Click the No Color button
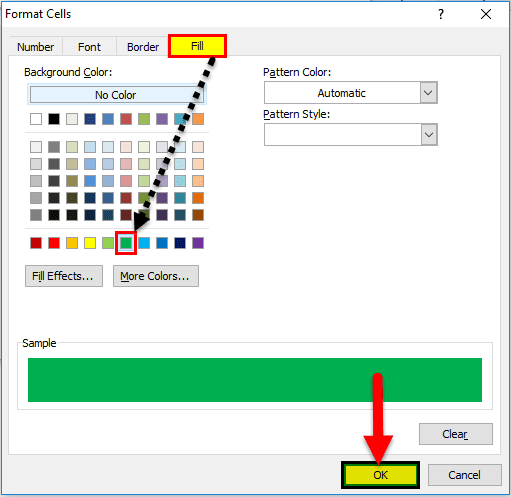511x497 pixels. pyautogui.click(x=116, y=95)
